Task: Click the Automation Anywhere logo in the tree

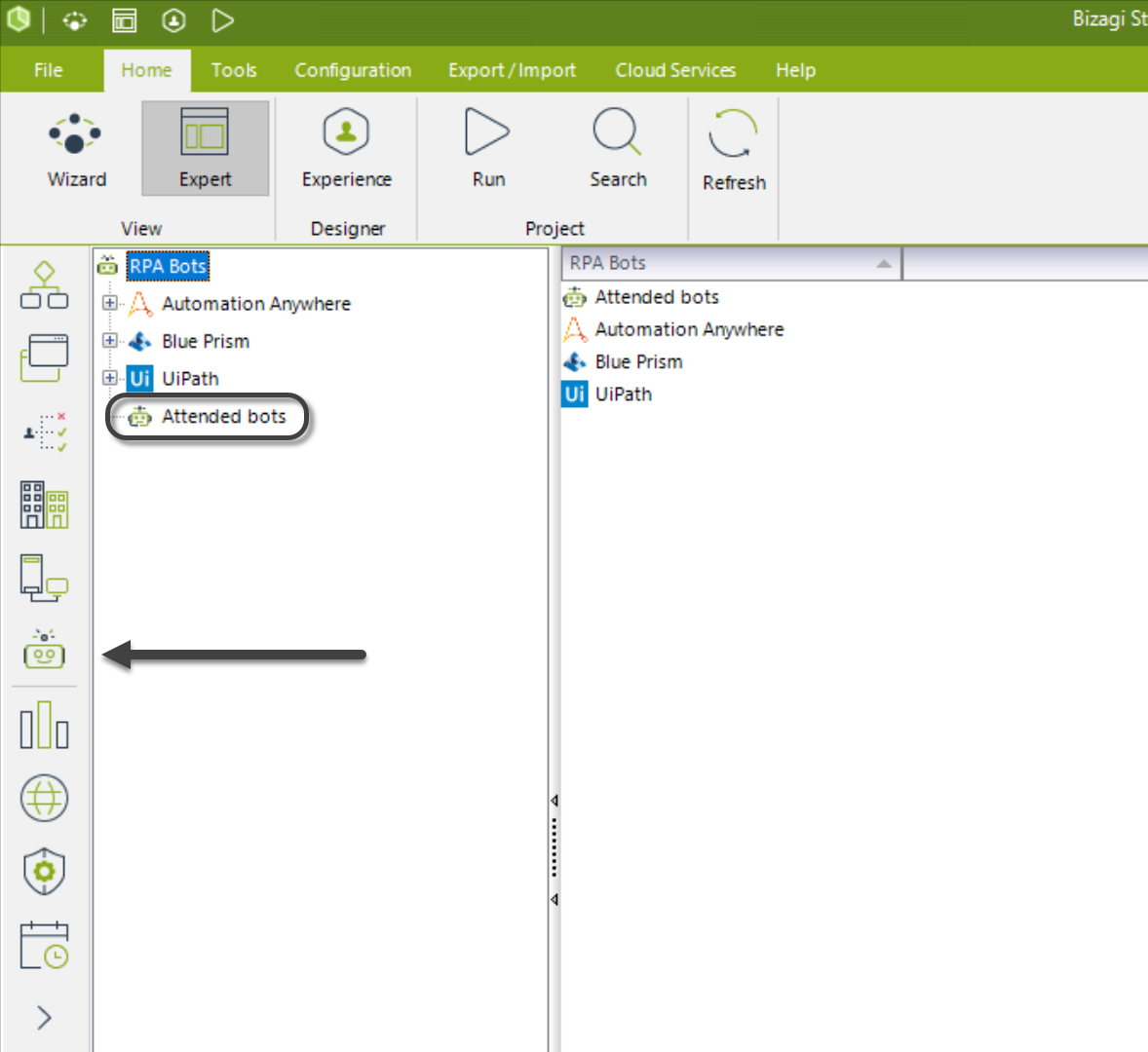Action: click(139, 304)
